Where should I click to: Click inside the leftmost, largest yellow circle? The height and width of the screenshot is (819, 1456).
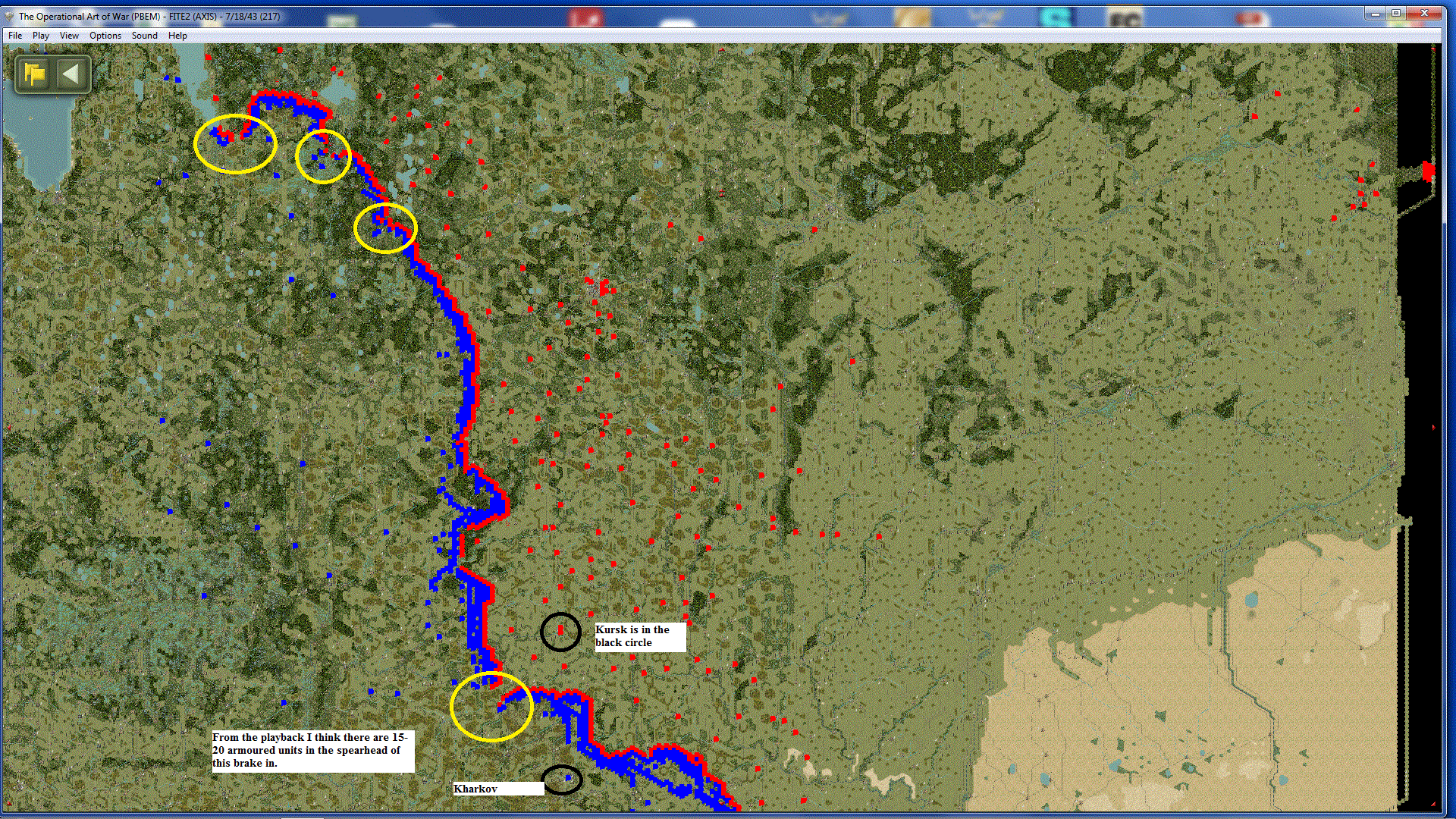(x=235, y=144)
